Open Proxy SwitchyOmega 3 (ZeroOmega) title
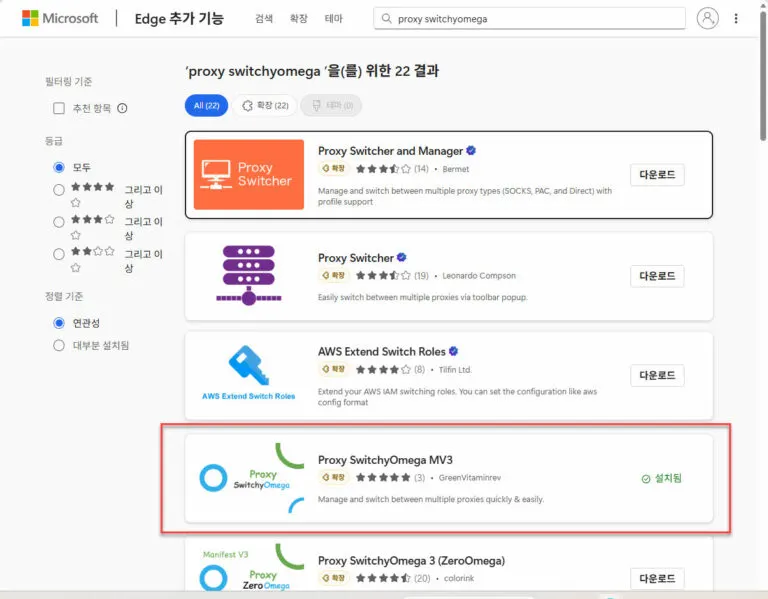768x599 pixels. point(411,560)
